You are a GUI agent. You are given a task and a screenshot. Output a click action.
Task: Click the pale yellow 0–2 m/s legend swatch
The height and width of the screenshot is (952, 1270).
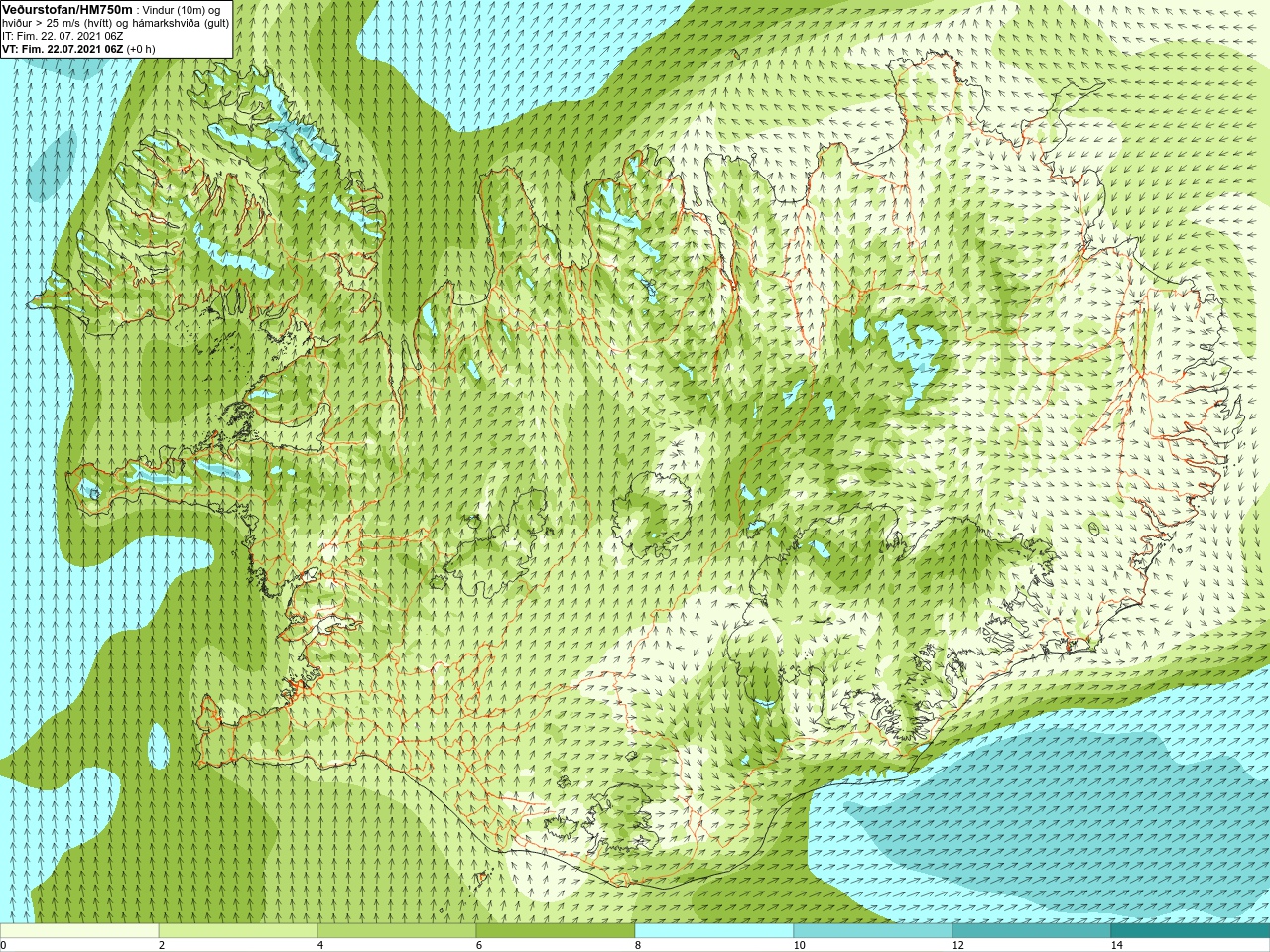(79, 931)
